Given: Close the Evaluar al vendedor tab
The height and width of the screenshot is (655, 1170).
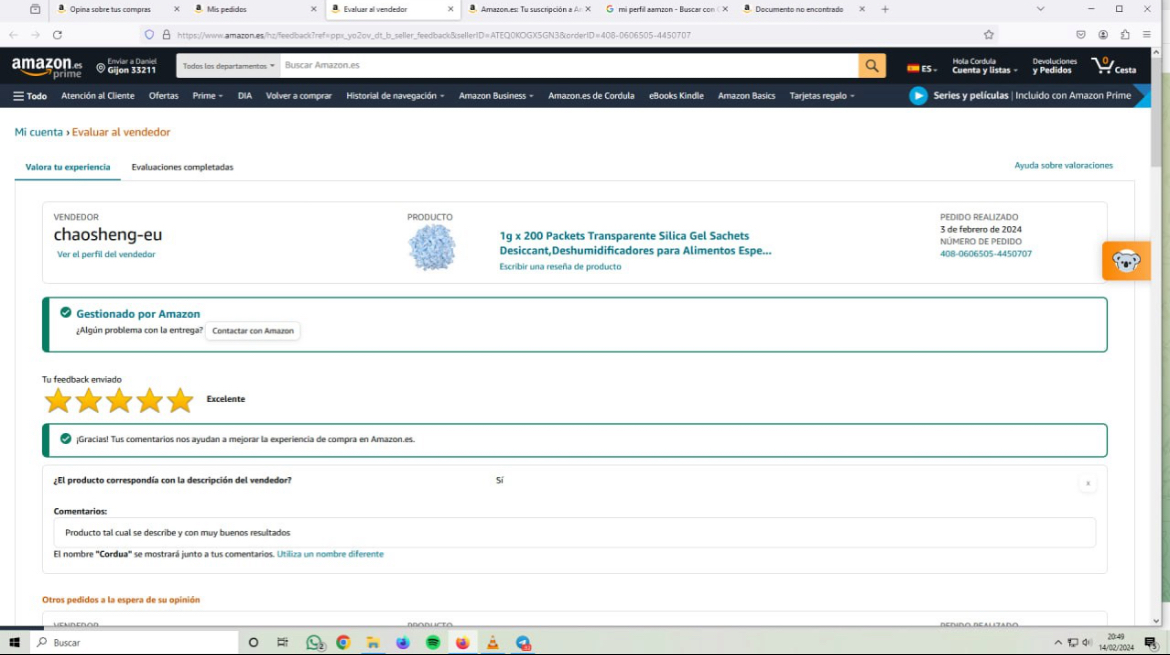Looking at the screenshot, I should point(451,9).
